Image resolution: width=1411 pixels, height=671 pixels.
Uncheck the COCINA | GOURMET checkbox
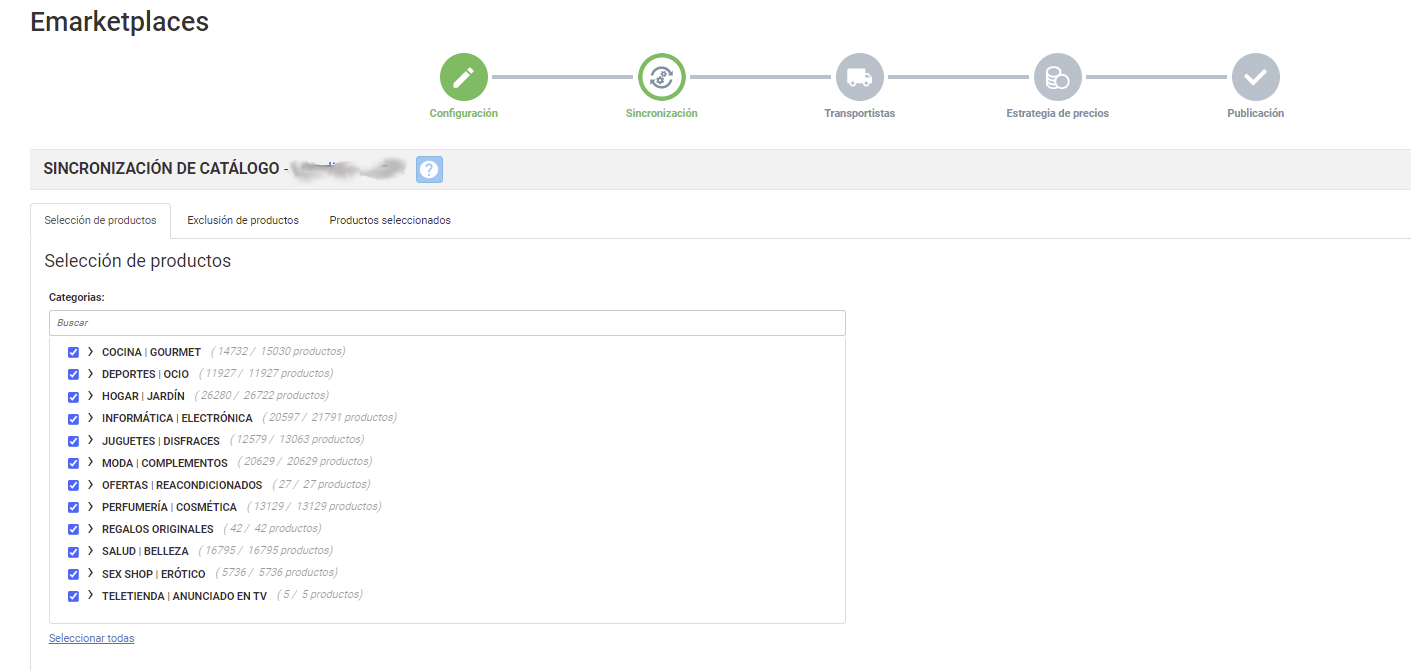tap(73, 353)
